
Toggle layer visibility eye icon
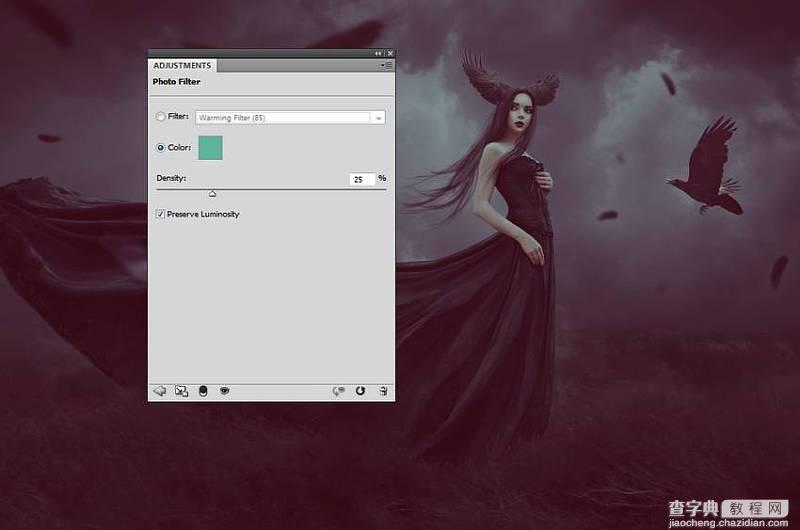(224, 391)
